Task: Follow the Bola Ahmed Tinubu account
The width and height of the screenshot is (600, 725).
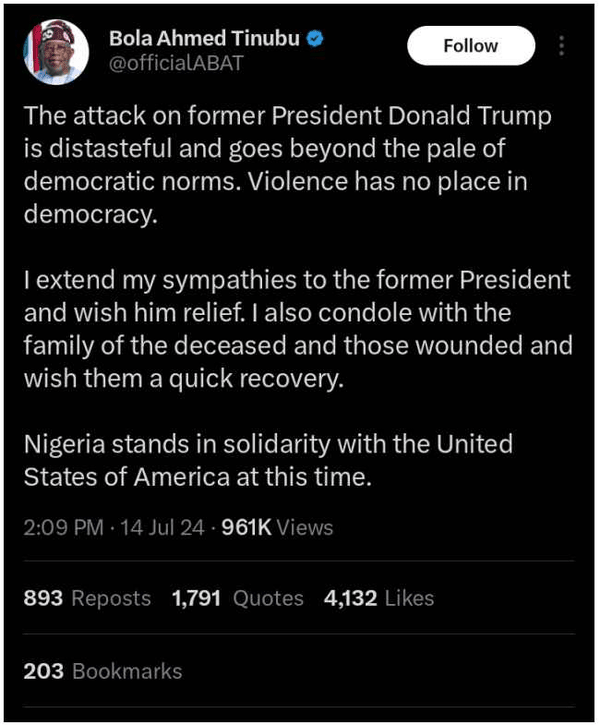Action: 470,46
